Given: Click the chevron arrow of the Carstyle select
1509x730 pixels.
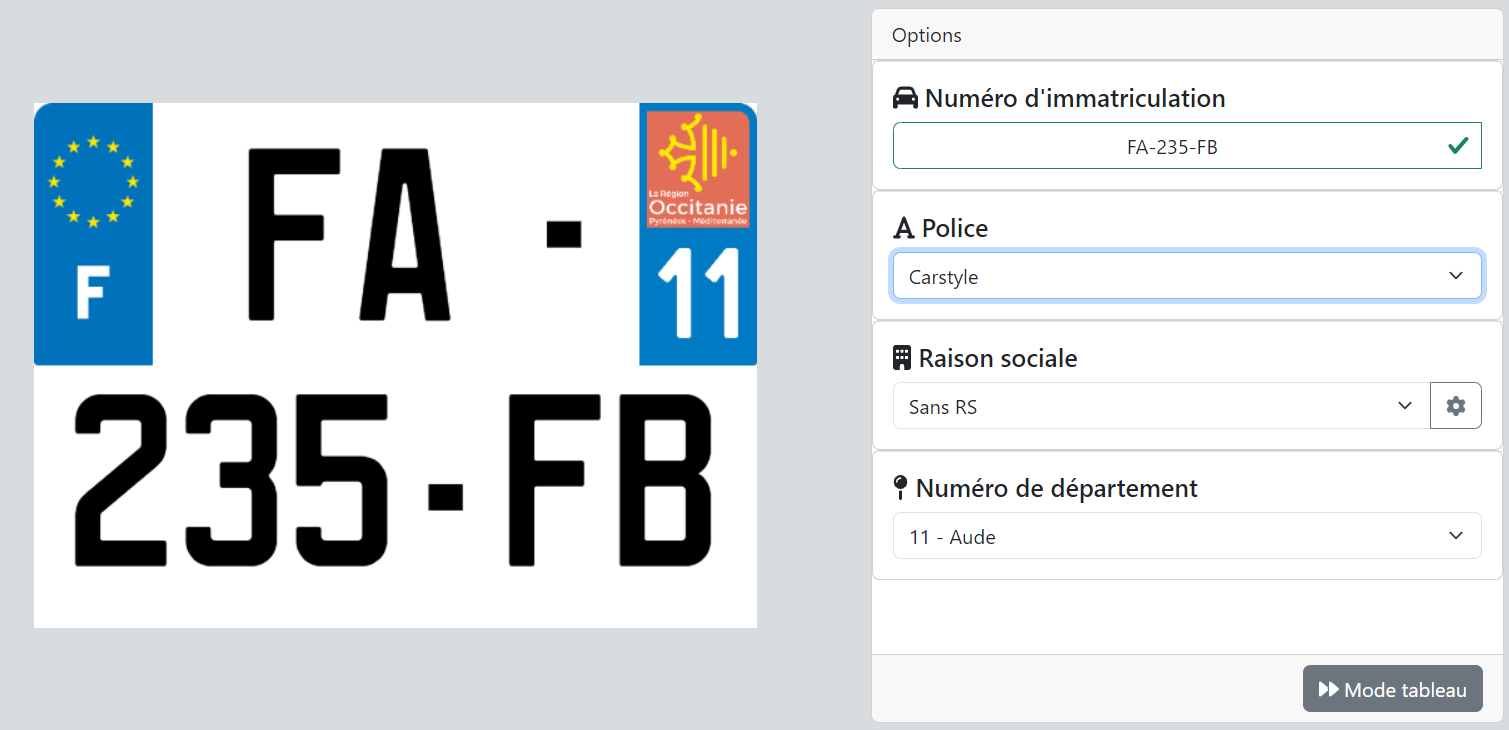Looking at the screenshot, I should (x=1456, y=276).
